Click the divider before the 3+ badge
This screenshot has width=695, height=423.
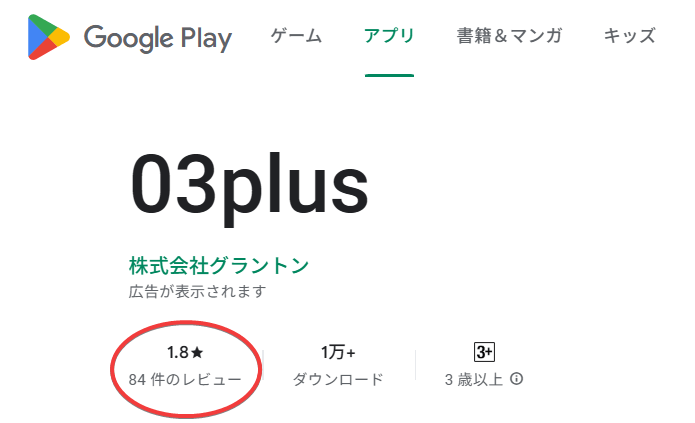coord(414,365)
